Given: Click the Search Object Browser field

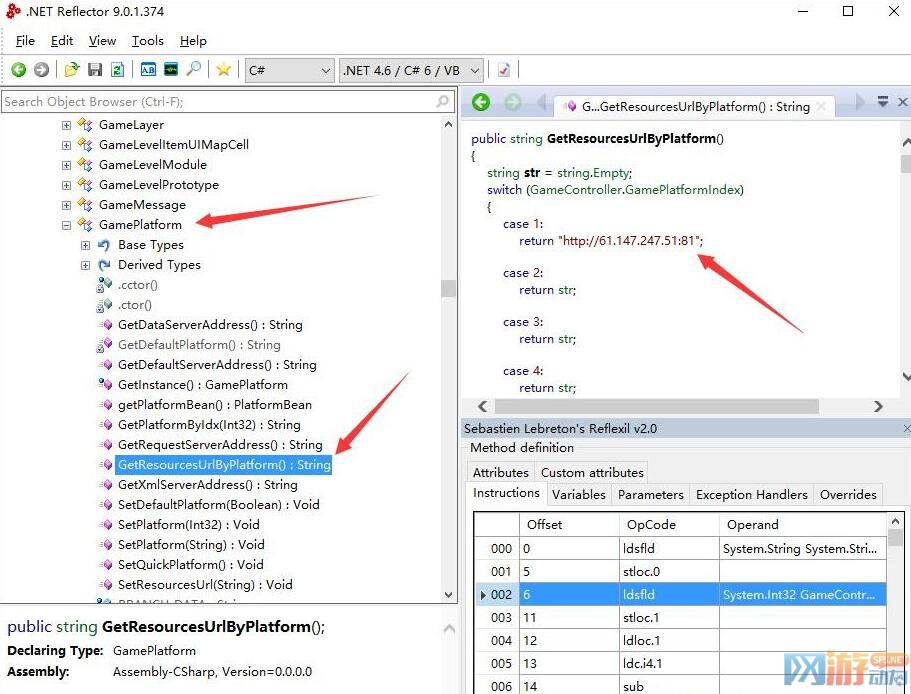Looking at the screenshot, I should pyautogui.click(x=227, y=102).
